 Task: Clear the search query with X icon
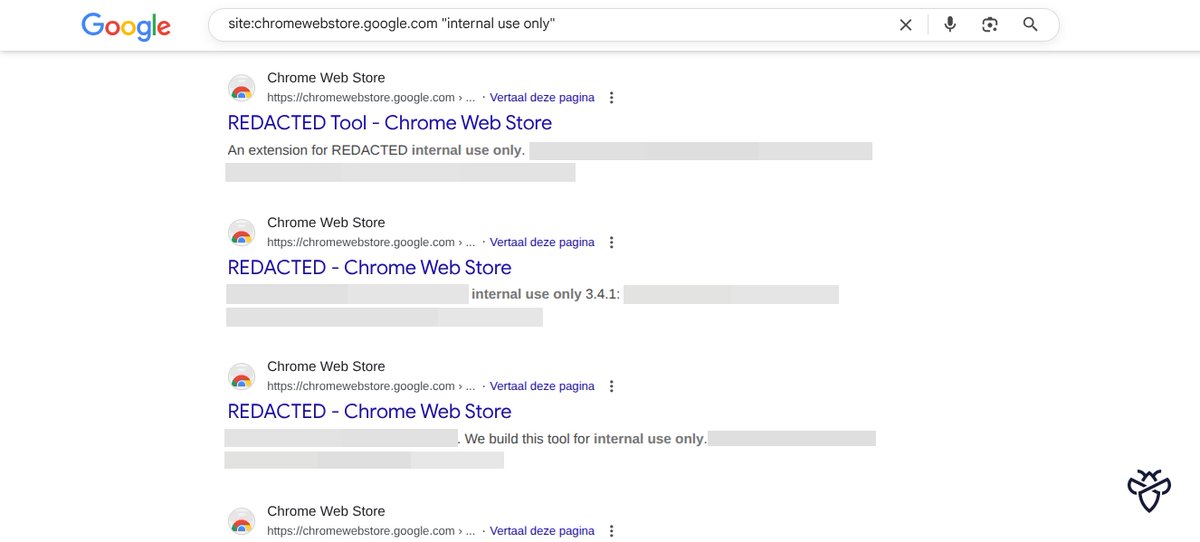pos(906,25)
